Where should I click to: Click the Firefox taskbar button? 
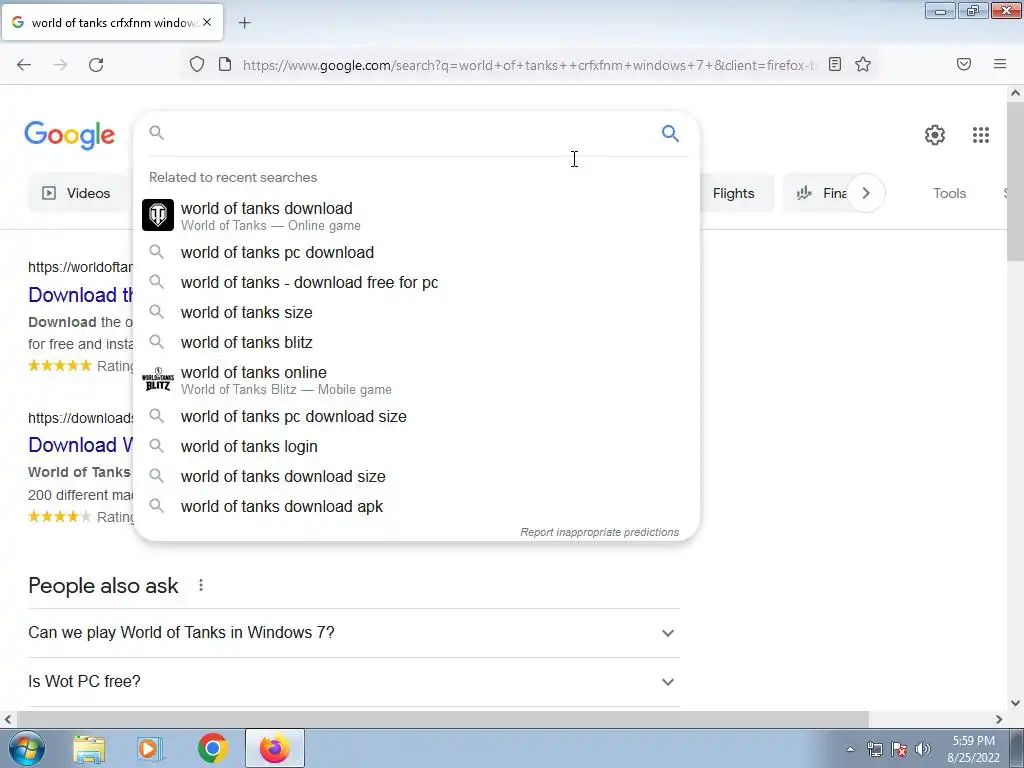(274, 748)
